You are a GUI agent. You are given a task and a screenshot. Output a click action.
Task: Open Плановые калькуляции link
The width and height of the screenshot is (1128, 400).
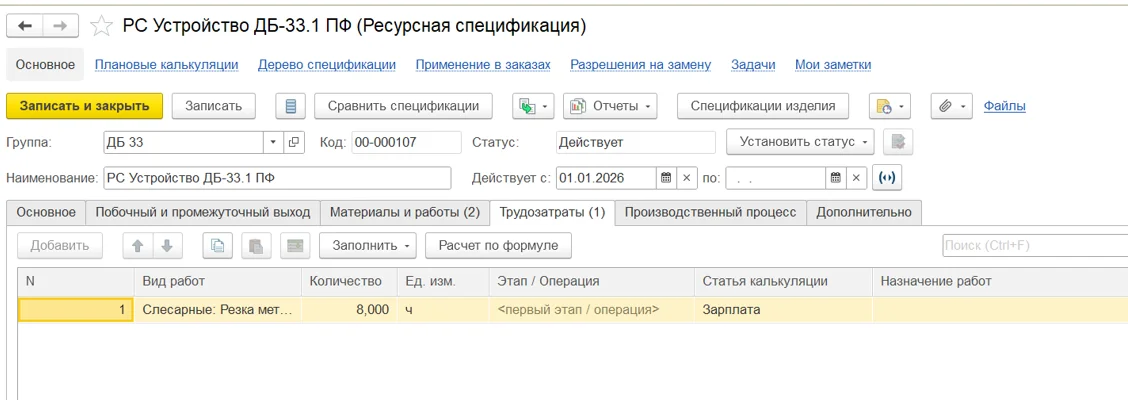166,65
